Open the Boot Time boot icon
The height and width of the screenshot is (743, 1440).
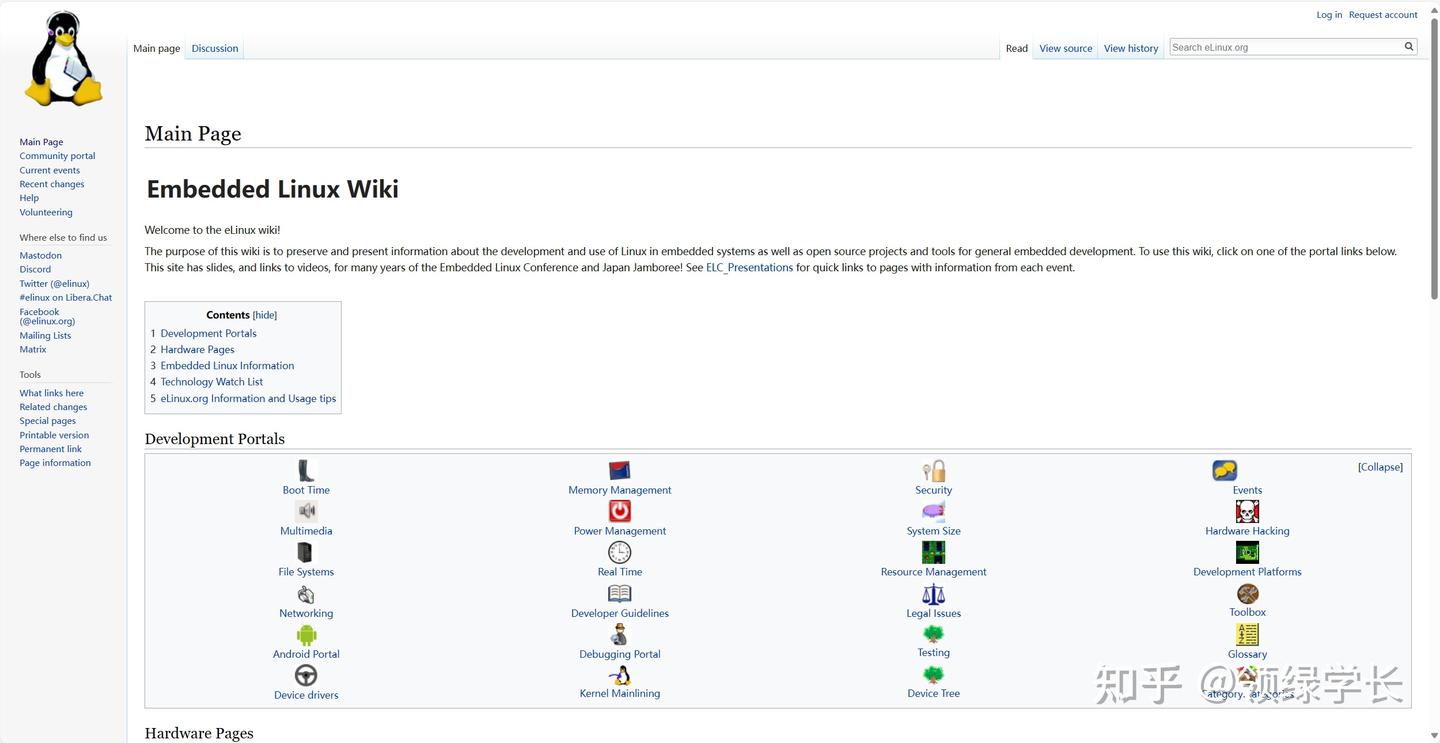click(306, 471)
